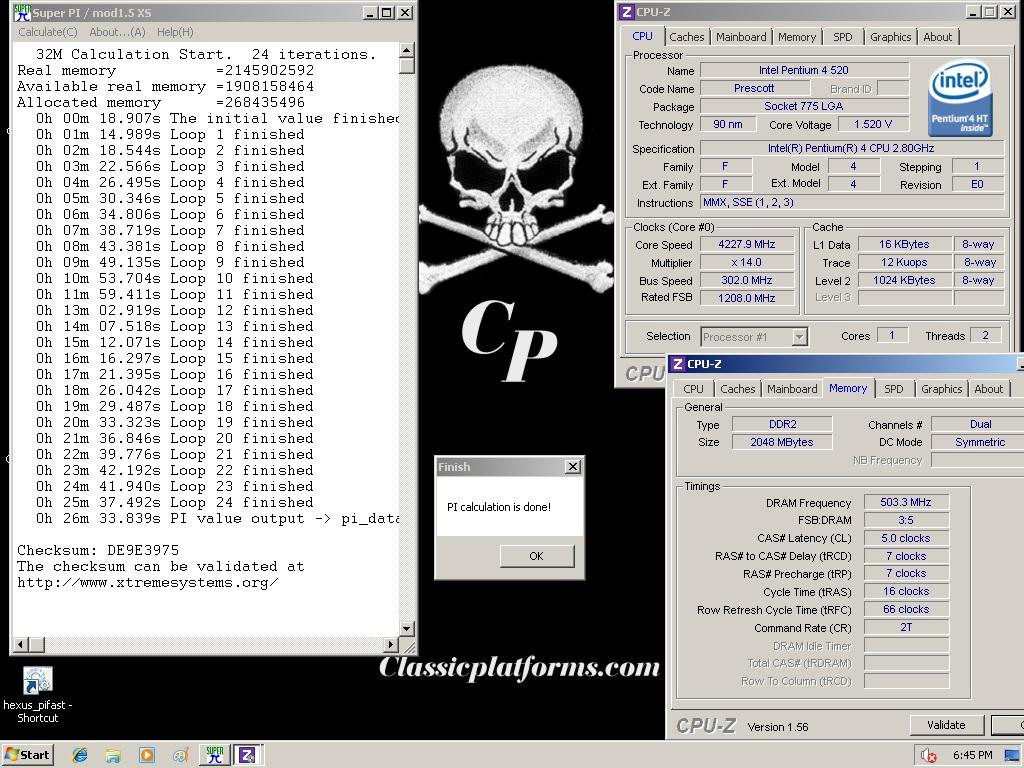Screen dimensions: 1024x768
Task: Select the active Memory tab in lower CPU-Z window
Action: coord(848,388)
